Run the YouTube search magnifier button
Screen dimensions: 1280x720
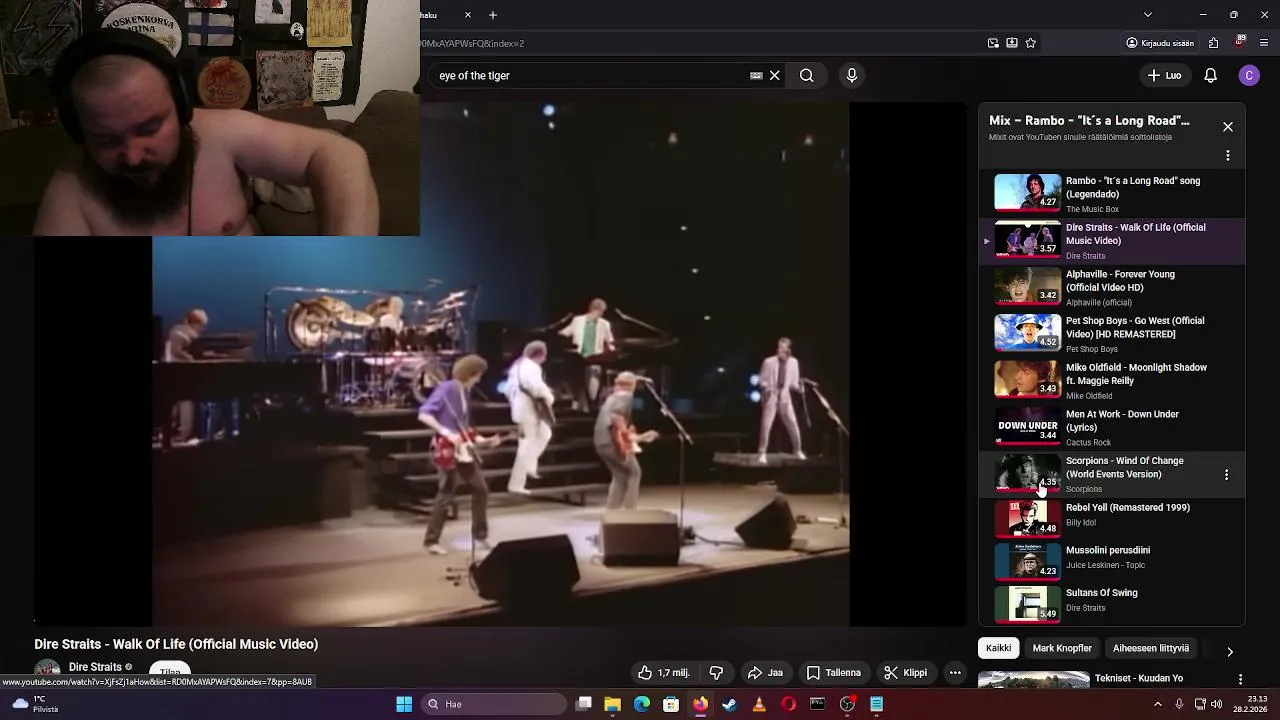pos(806,75)
